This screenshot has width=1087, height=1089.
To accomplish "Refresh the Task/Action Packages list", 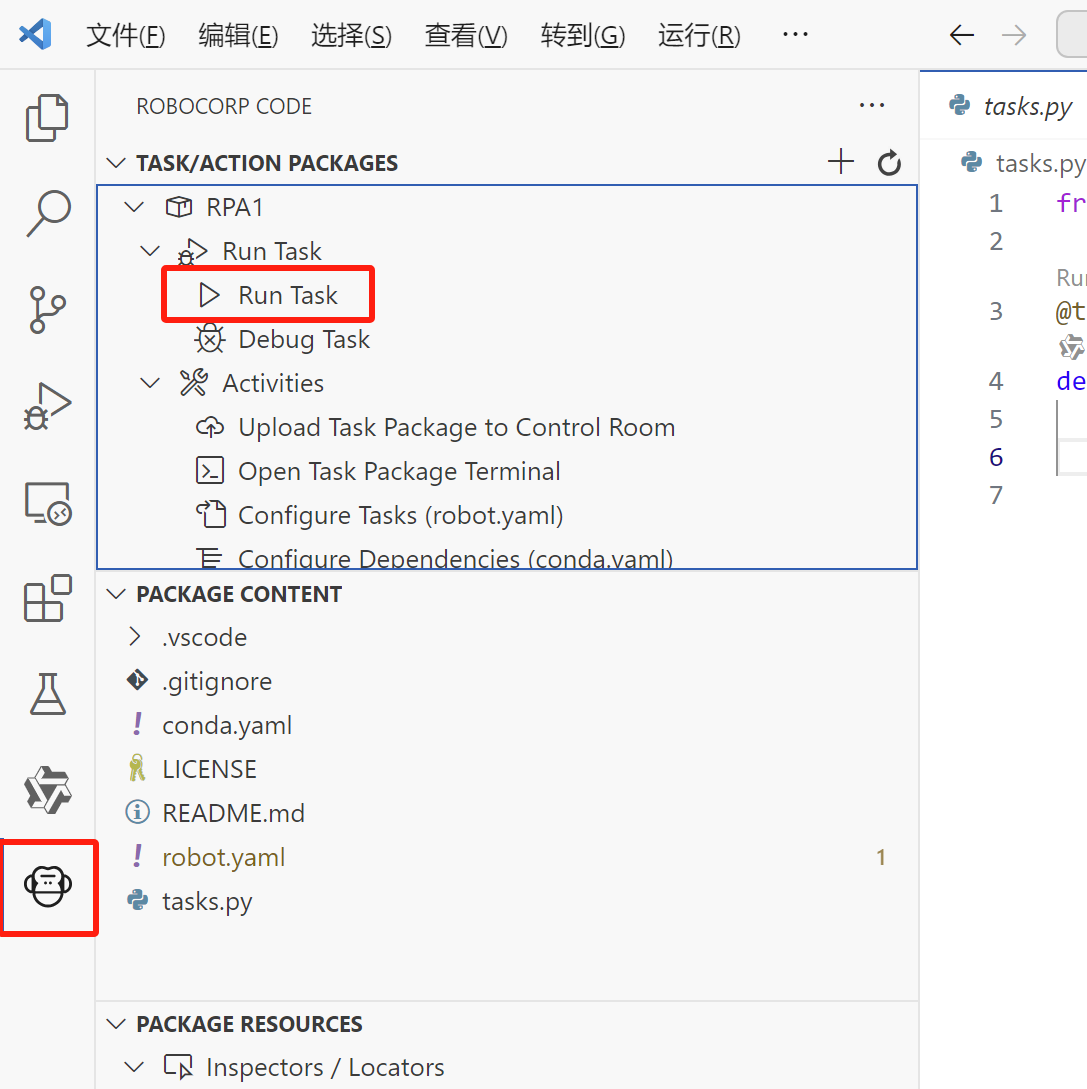I will click(x=889, y=163).
